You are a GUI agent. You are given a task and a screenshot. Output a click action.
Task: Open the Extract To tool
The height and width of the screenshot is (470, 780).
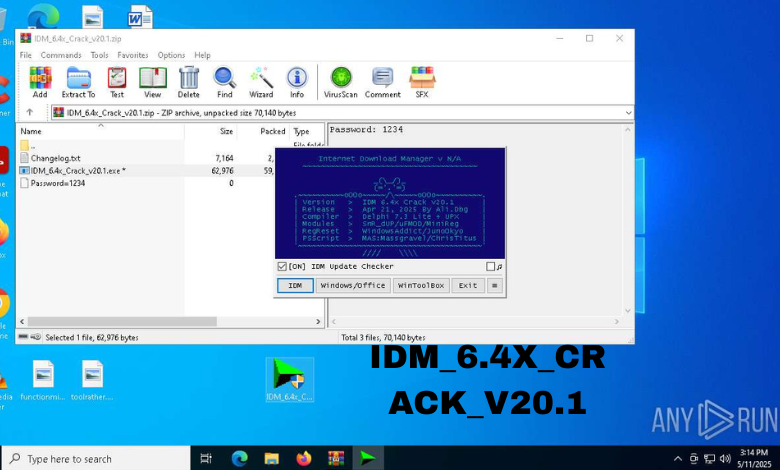78,82
